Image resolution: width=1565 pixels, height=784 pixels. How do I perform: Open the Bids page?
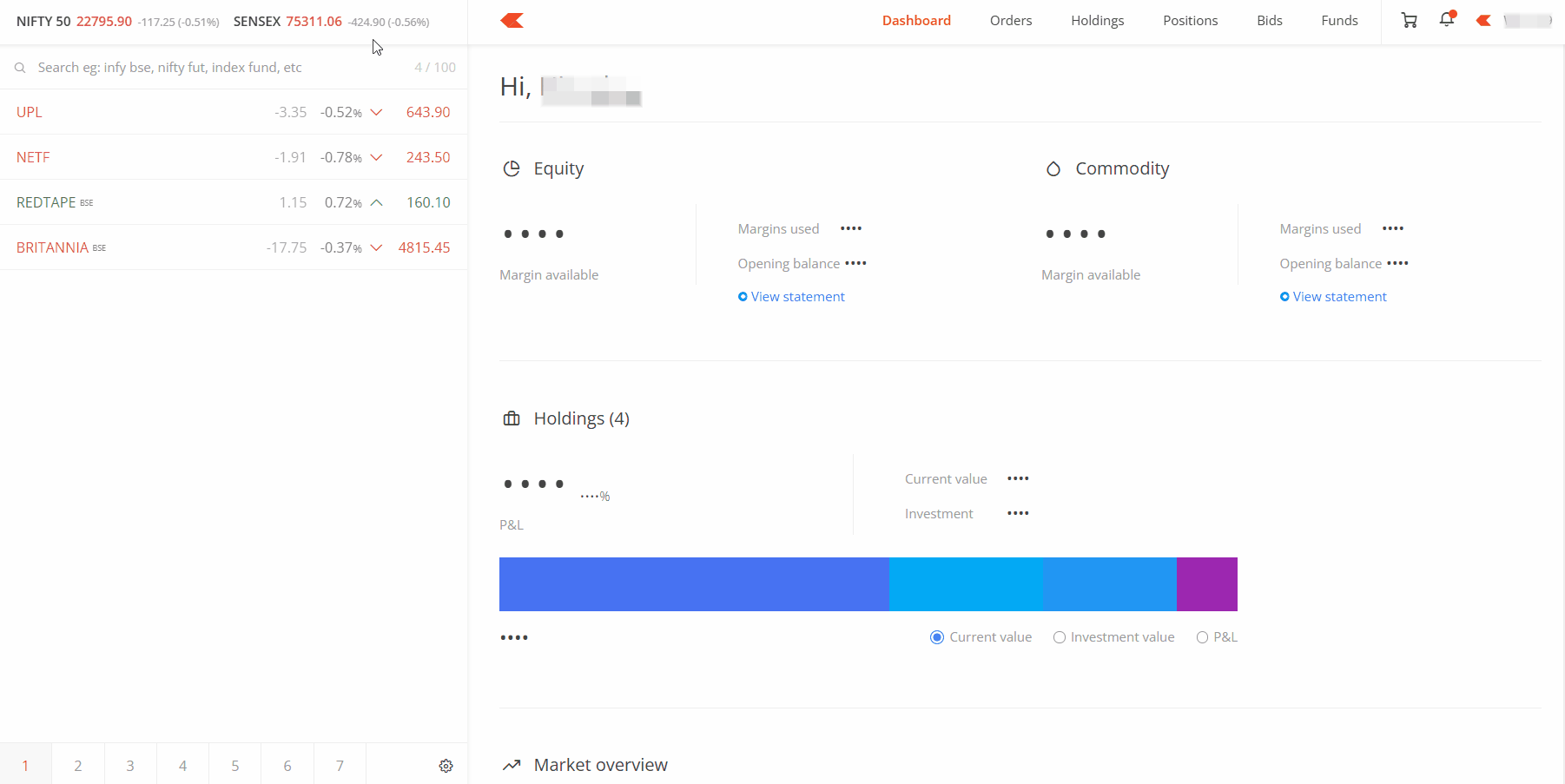(1270, 21)
